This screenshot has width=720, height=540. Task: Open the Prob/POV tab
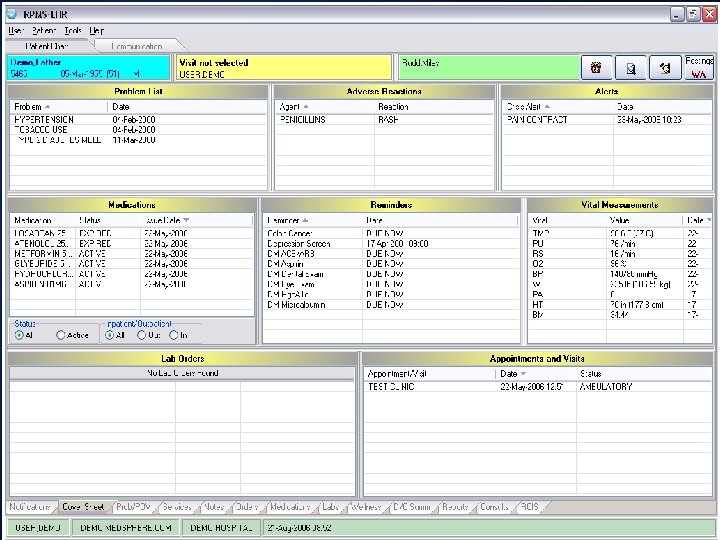pyautogui.click(x=133, y=507)
